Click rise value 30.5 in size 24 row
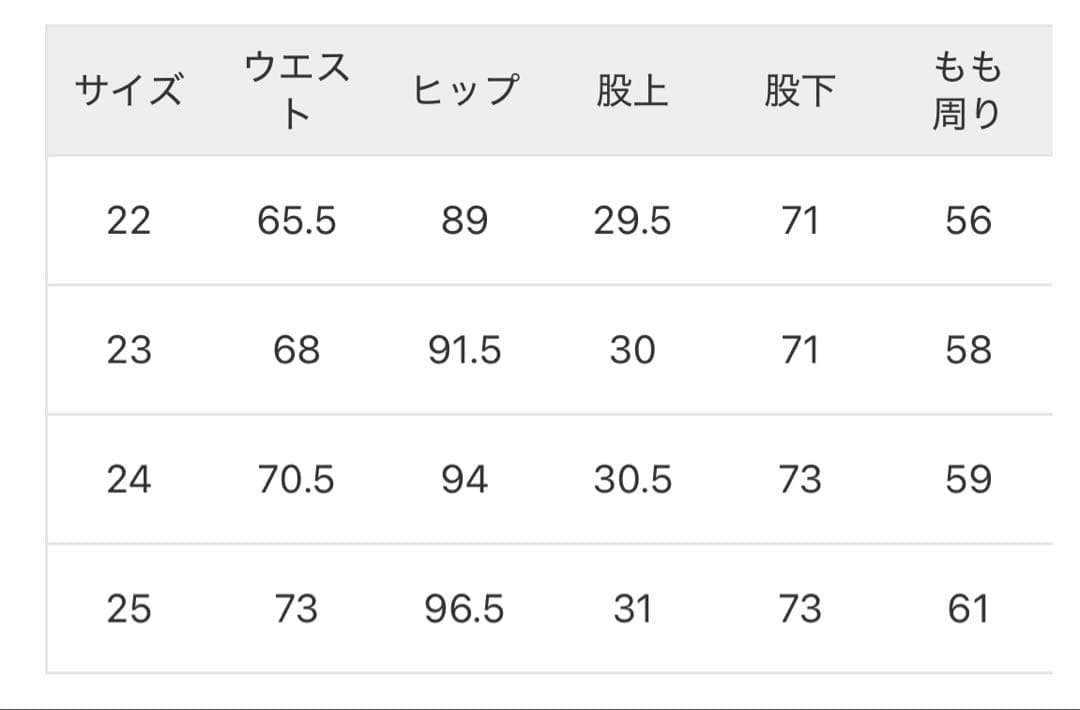The width and height of the screenshot is (1080, 710). click(x=632, y=480)
